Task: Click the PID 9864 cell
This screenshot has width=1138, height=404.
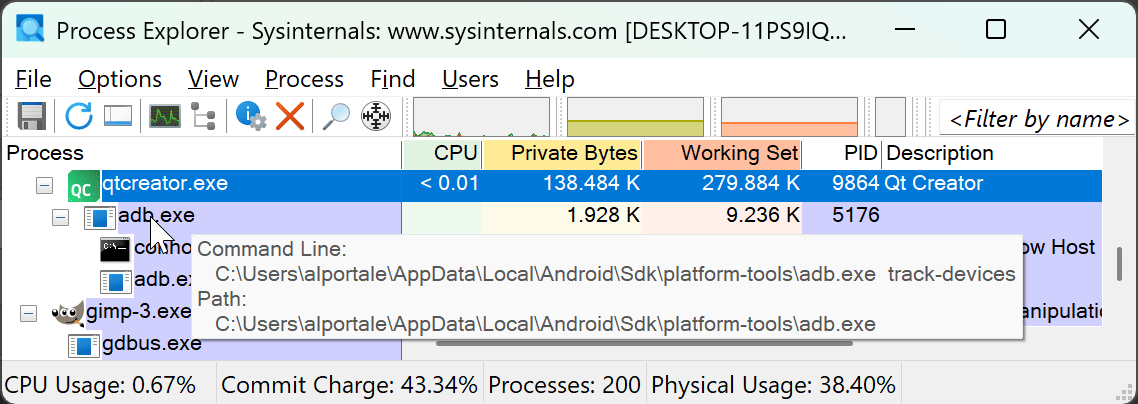Action: point(855,184)
